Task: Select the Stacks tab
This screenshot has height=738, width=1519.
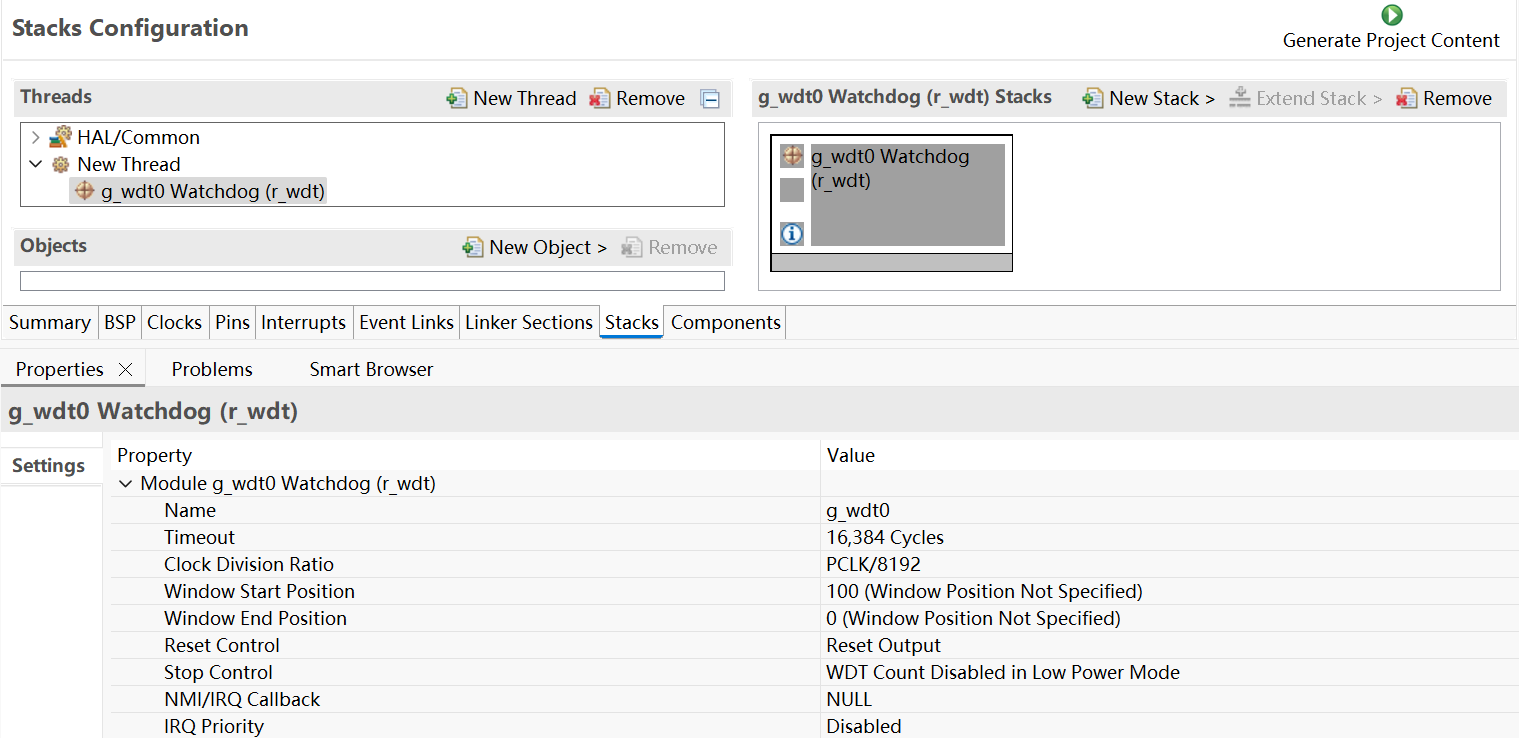Action: click(632, 323)
